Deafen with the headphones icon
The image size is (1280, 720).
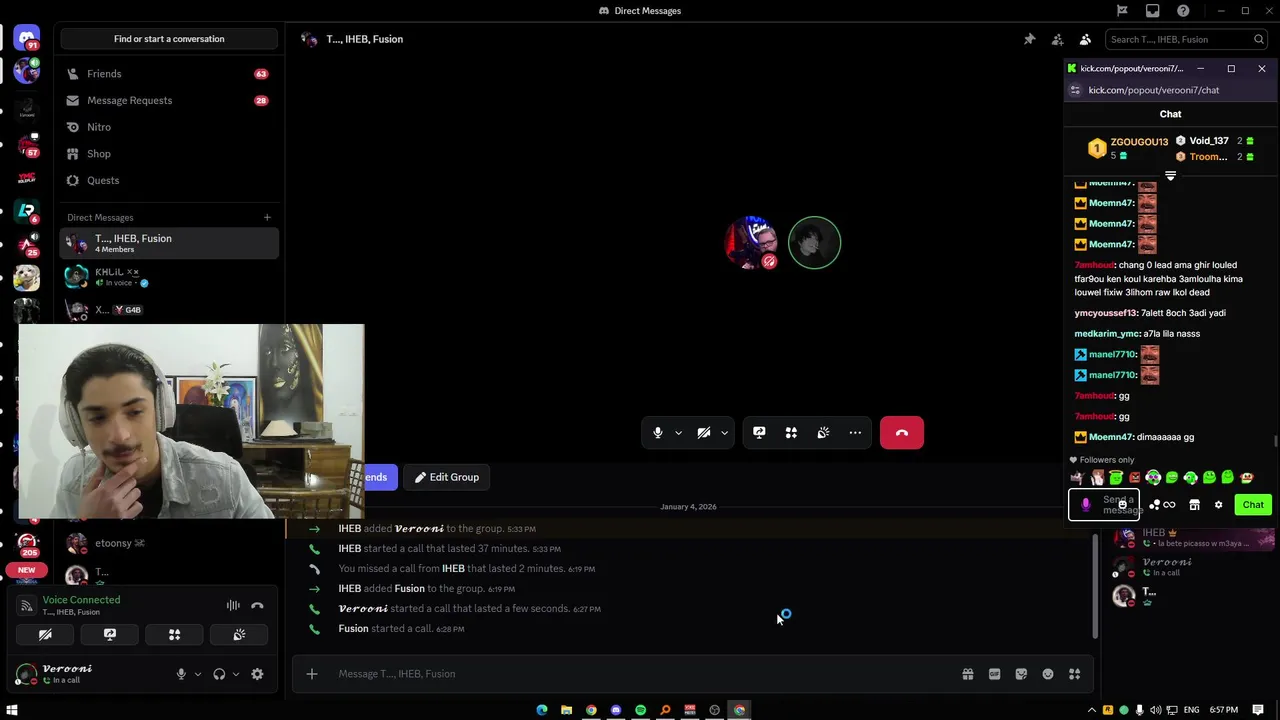coord(219,674)
